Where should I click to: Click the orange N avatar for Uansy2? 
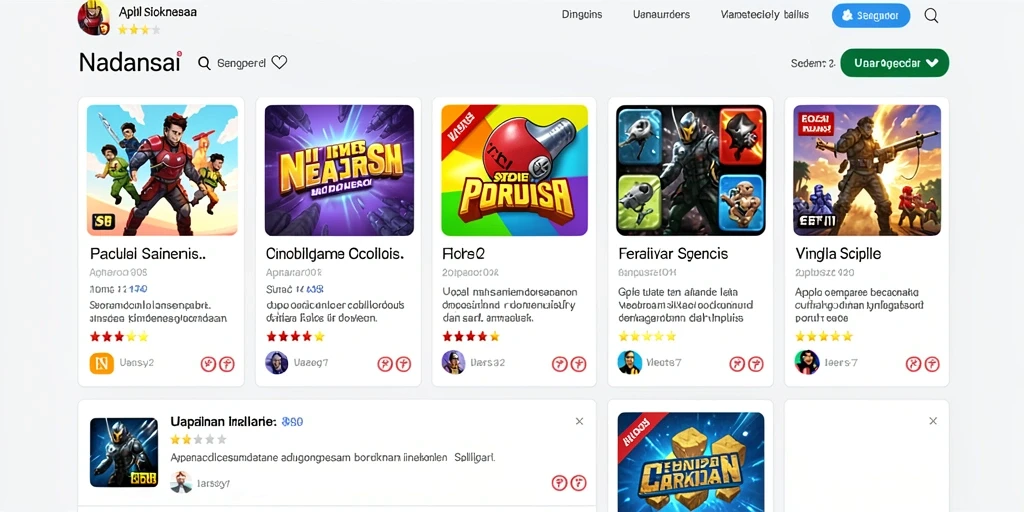tap(101, 363)
